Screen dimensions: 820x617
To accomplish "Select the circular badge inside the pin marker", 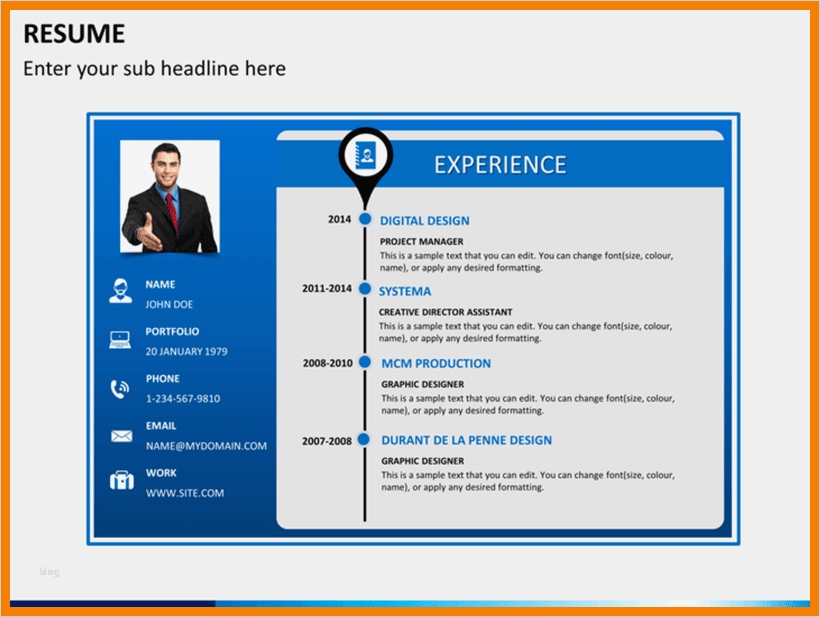I will [x=365, y=152].
